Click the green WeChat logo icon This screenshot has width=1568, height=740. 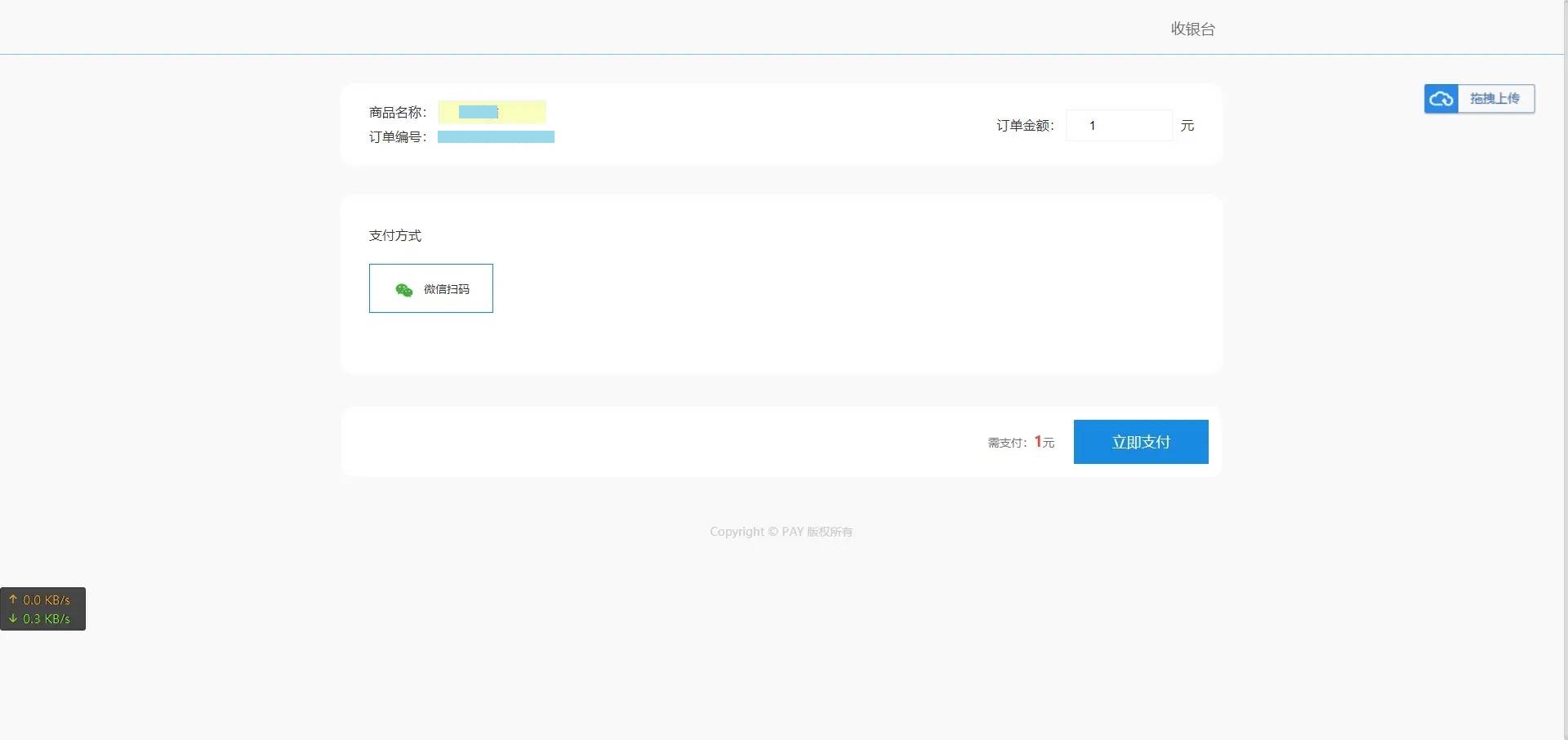(x=403, y=290)
